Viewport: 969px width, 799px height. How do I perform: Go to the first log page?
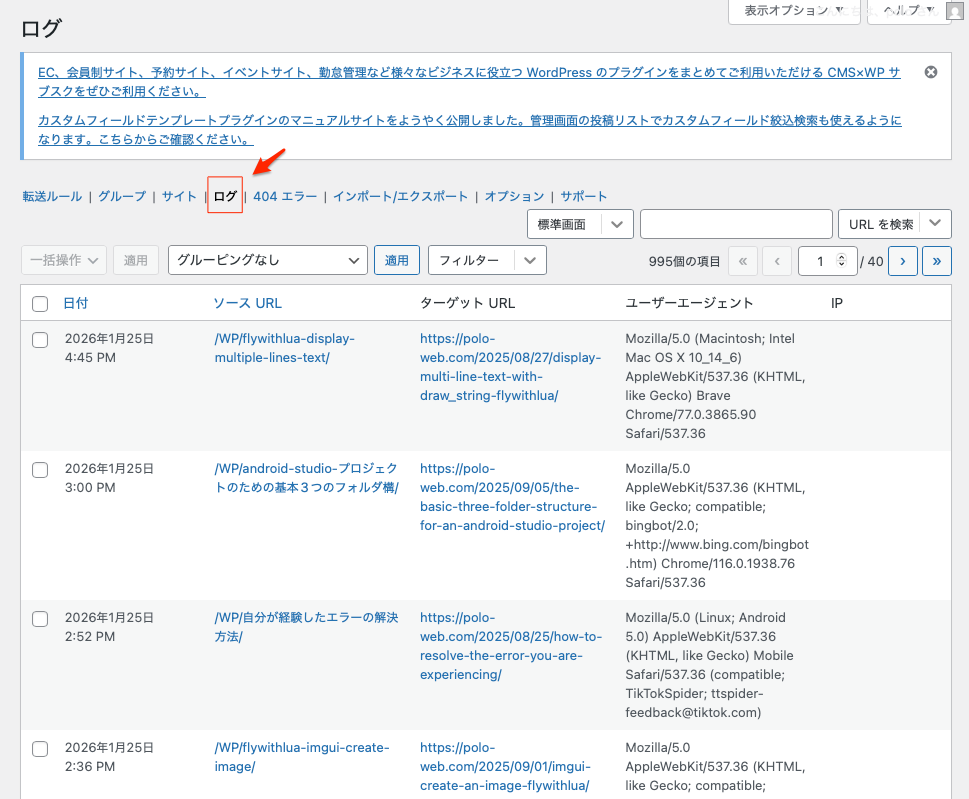click(742, 261)
